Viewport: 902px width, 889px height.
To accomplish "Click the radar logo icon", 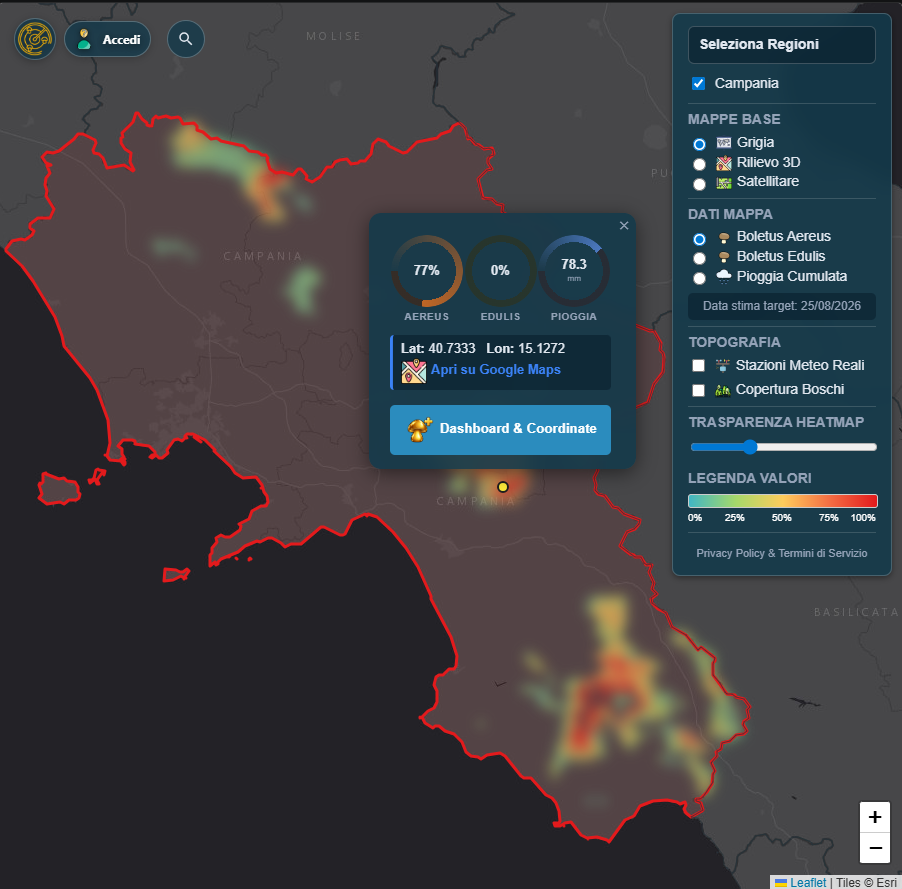I will pyautogui.click(x=35, y=39).
